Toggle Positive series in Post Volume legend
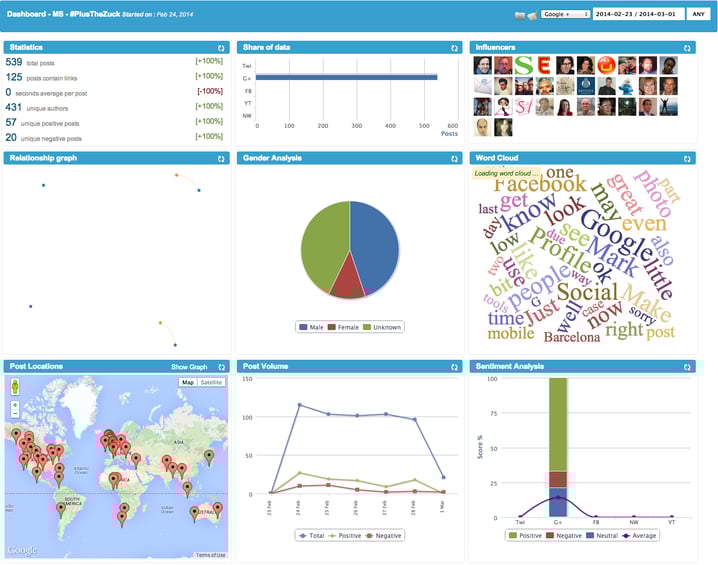 pos(345,536)
